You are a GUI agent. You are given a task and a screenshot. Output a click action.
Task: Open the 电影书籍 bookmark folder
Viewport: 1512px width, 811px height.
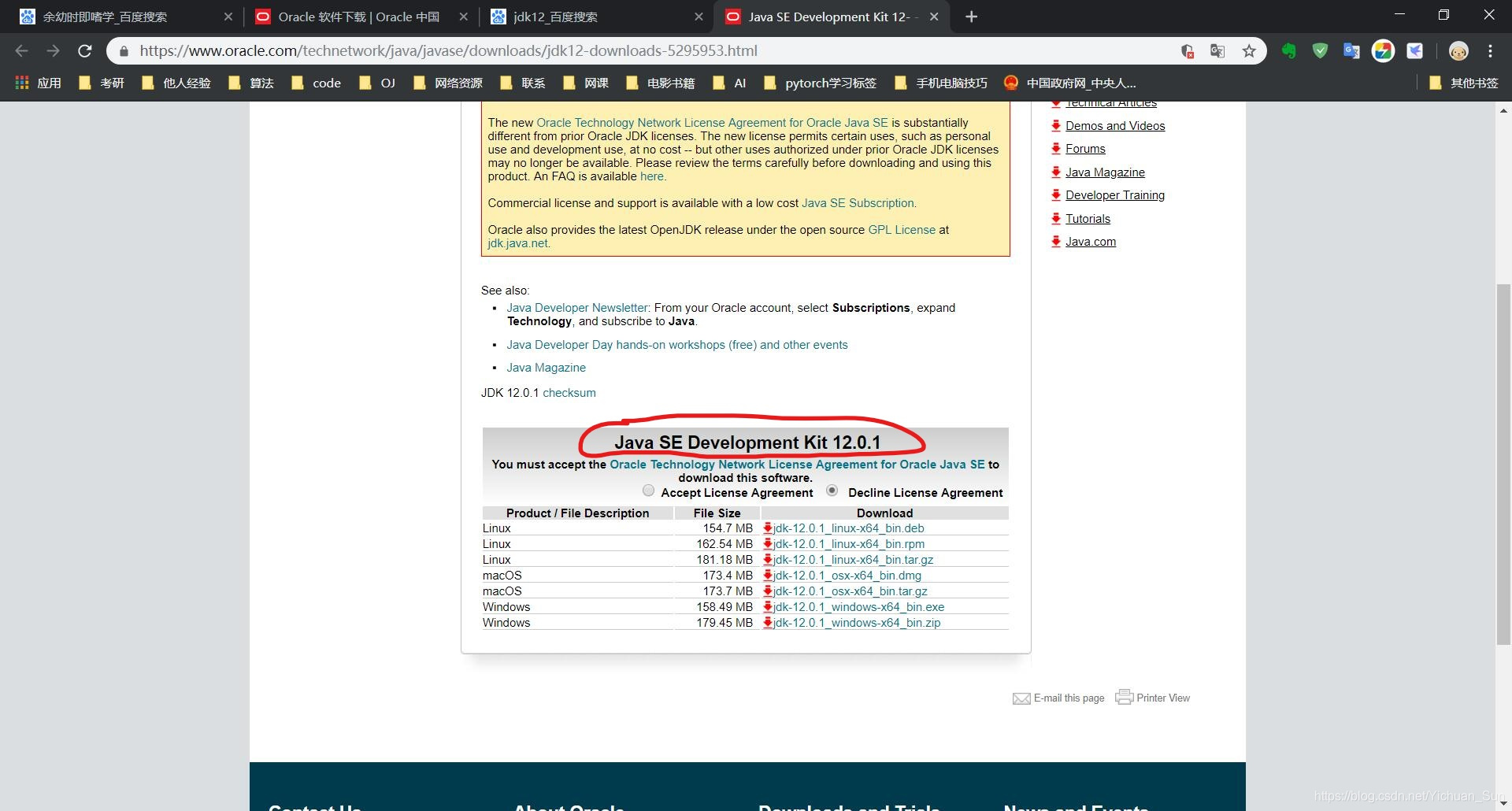point(661,83)
